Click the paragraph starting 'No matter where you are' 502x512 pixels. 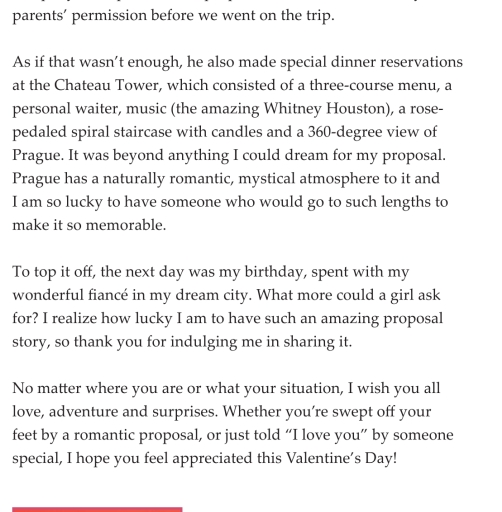(233, 423)
